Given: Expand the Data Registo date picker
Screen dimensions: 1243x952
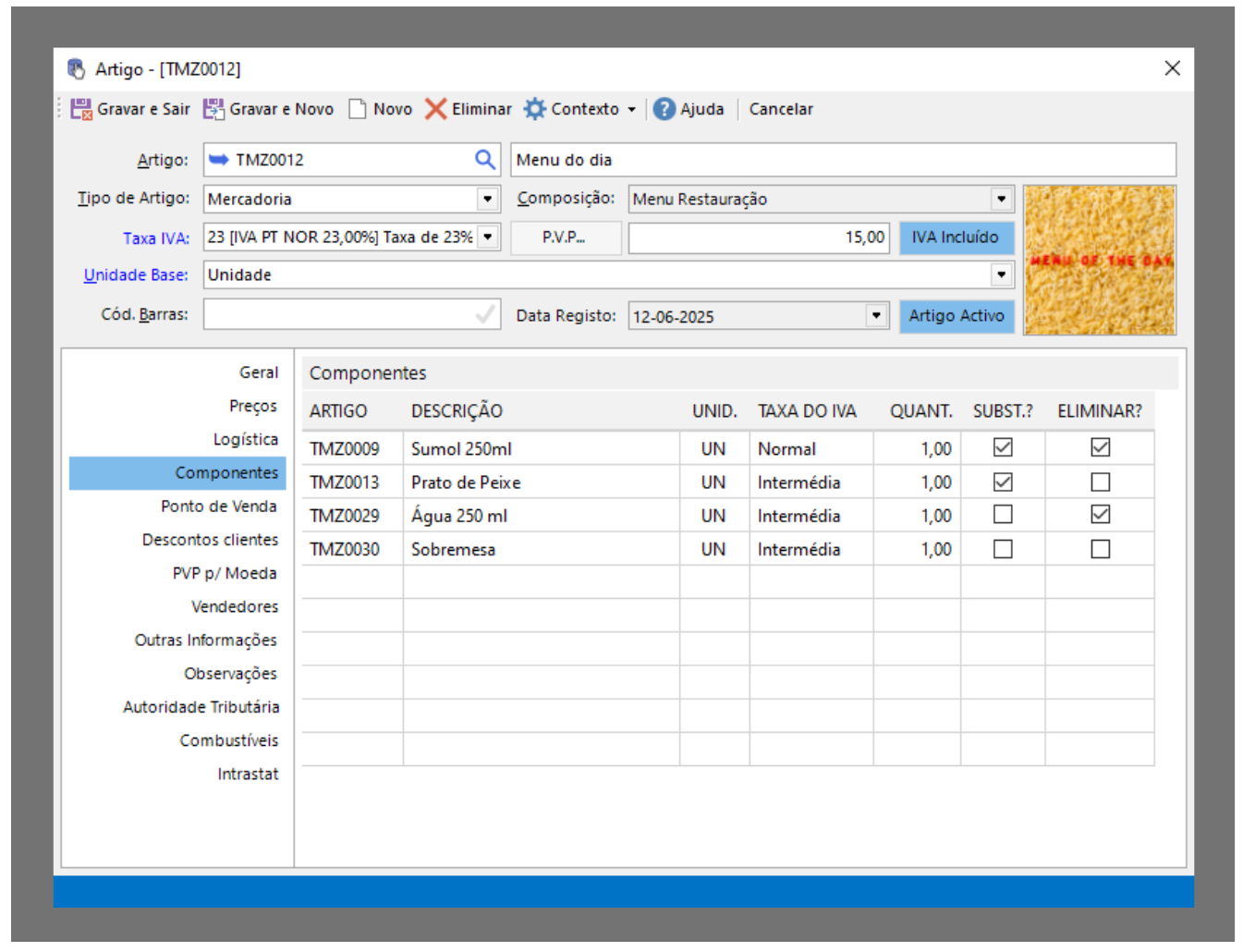Looking at the screenshot, I should pos(876,316).
